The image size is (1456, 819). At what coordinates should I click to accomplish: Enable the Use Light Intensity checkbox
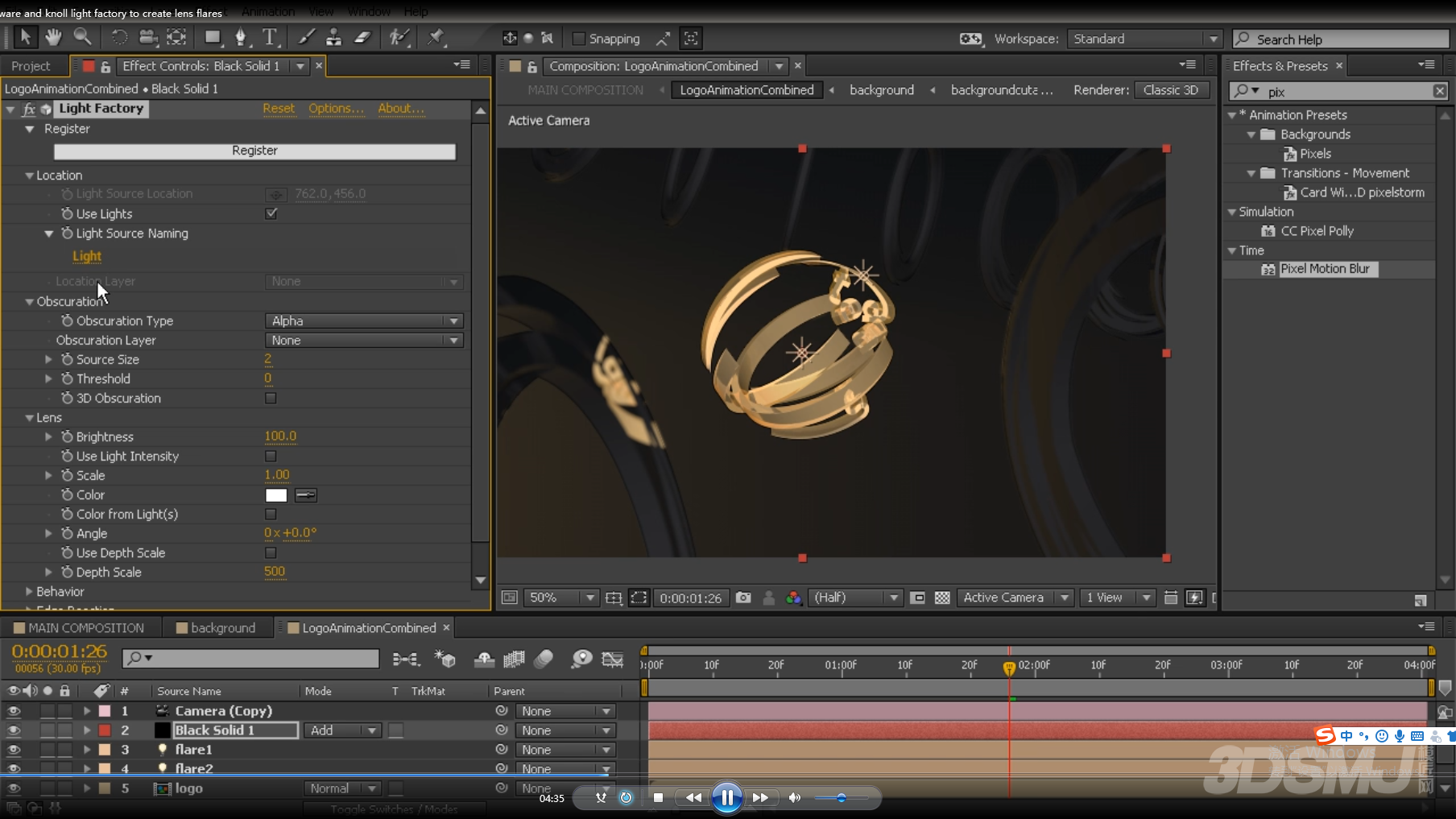coord(271,456)
